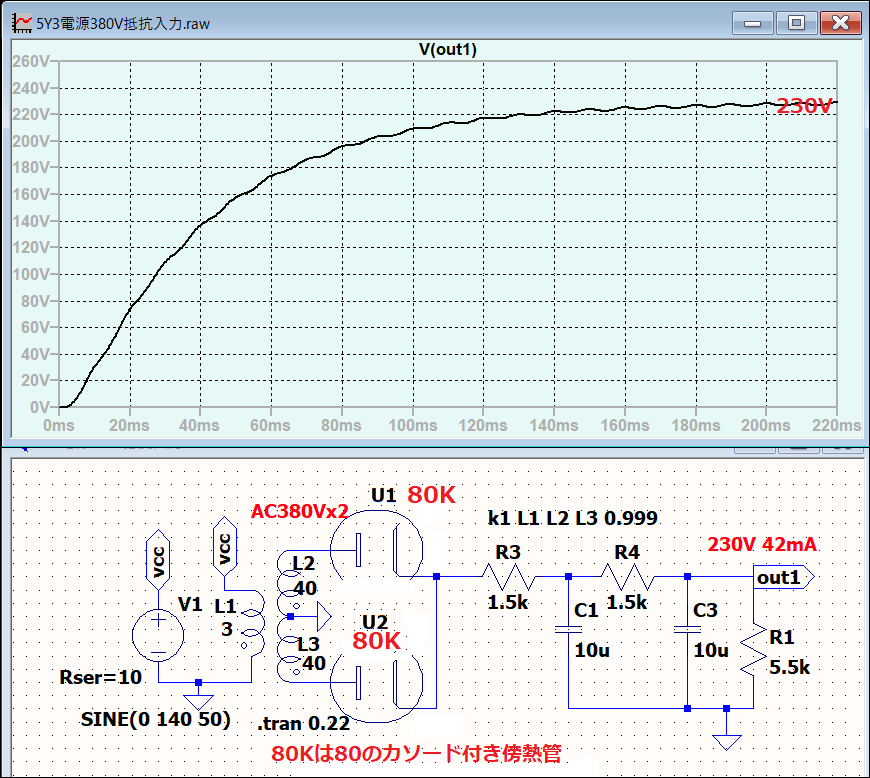Close the waveform .raw window
Screen dimensions: 870x778
click(839, 21)
